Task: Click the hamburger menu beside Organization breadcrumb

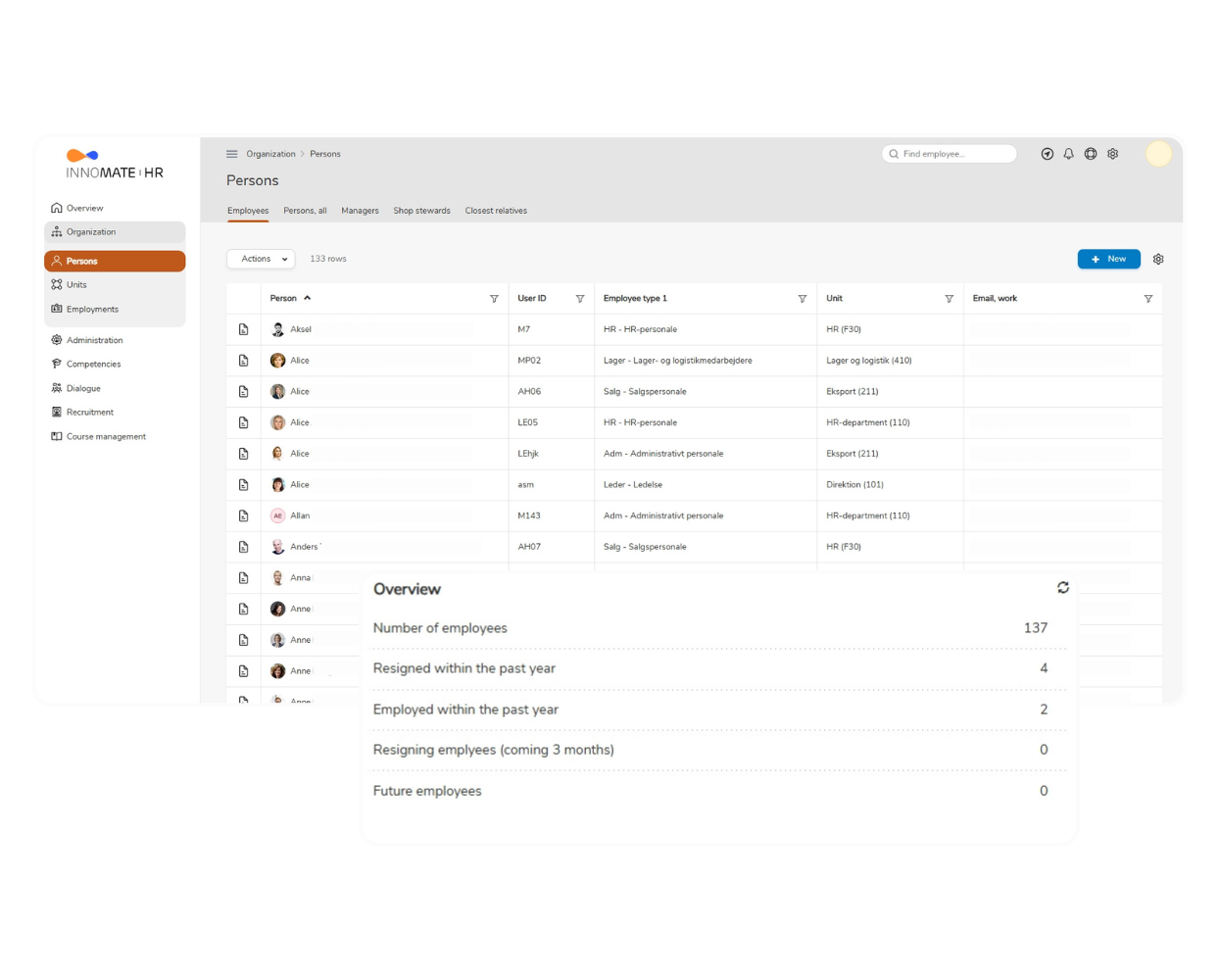Action: click(232, 154)
